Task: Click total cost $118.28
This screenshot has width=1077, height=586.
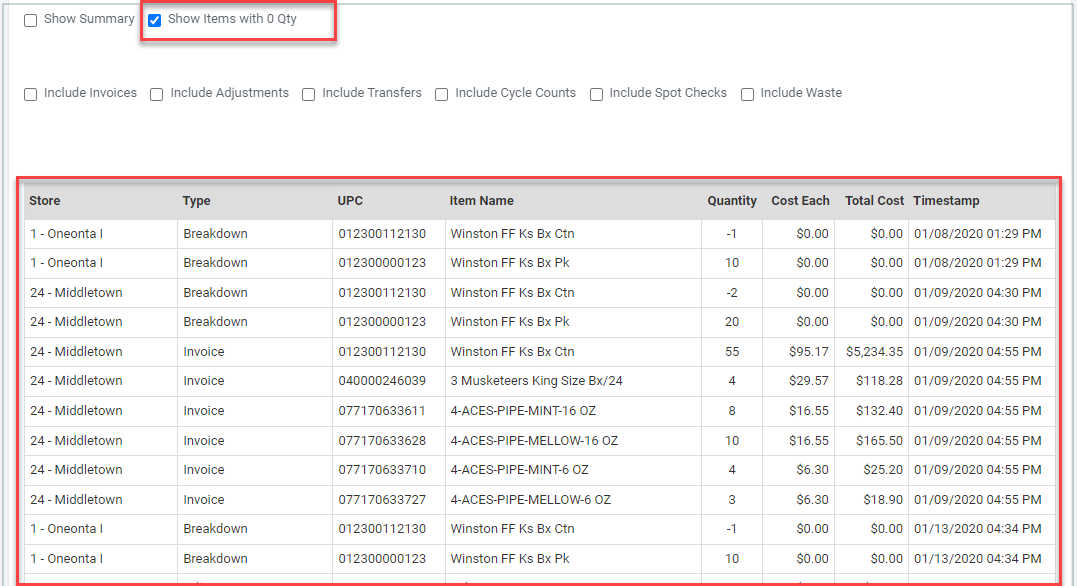Action: pyautogui.click(x=879, y=381)
